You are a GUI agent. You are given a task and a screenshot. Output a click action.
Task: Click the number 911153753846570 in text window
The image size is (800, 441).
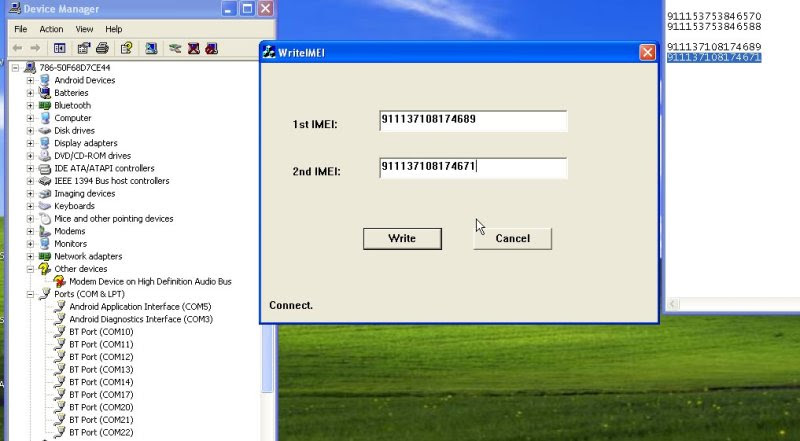714,16
